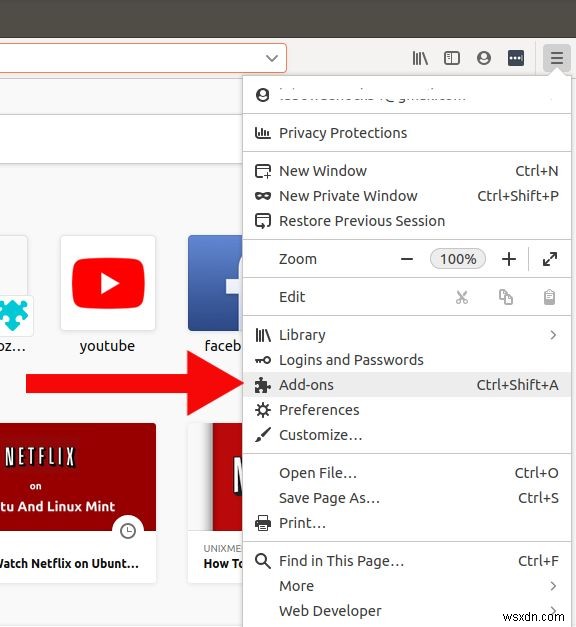Click the key icon for logins
The image size is (576, 627).
[x=263, y=360]
